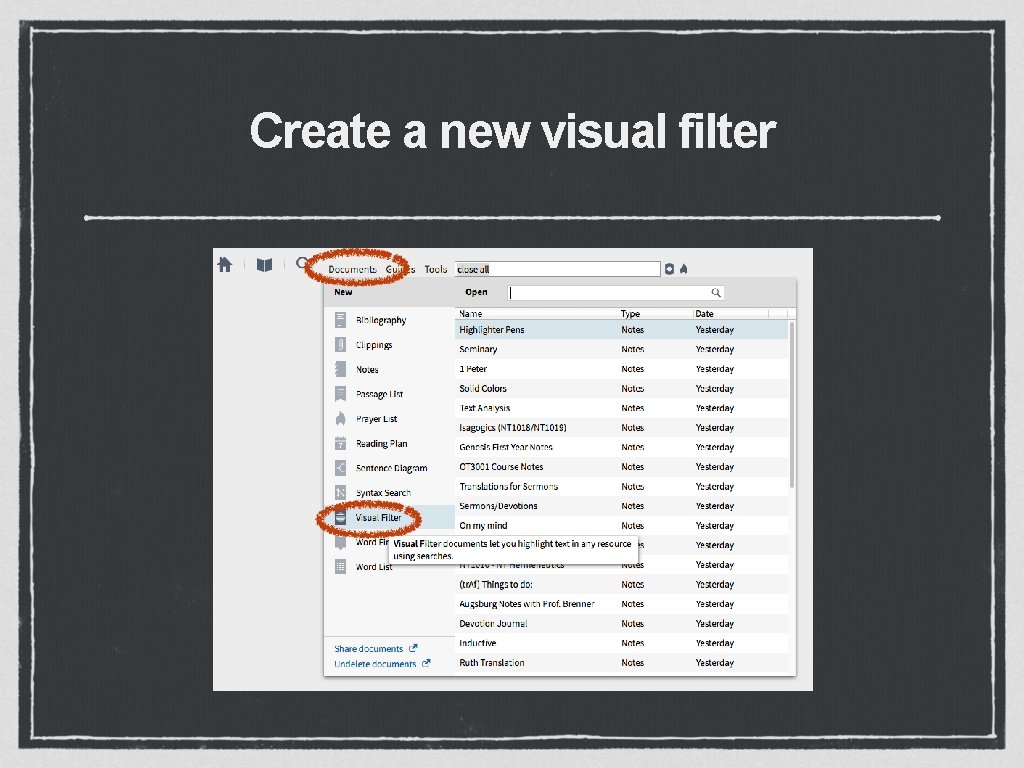Create a new Reading Plan document

389,443
